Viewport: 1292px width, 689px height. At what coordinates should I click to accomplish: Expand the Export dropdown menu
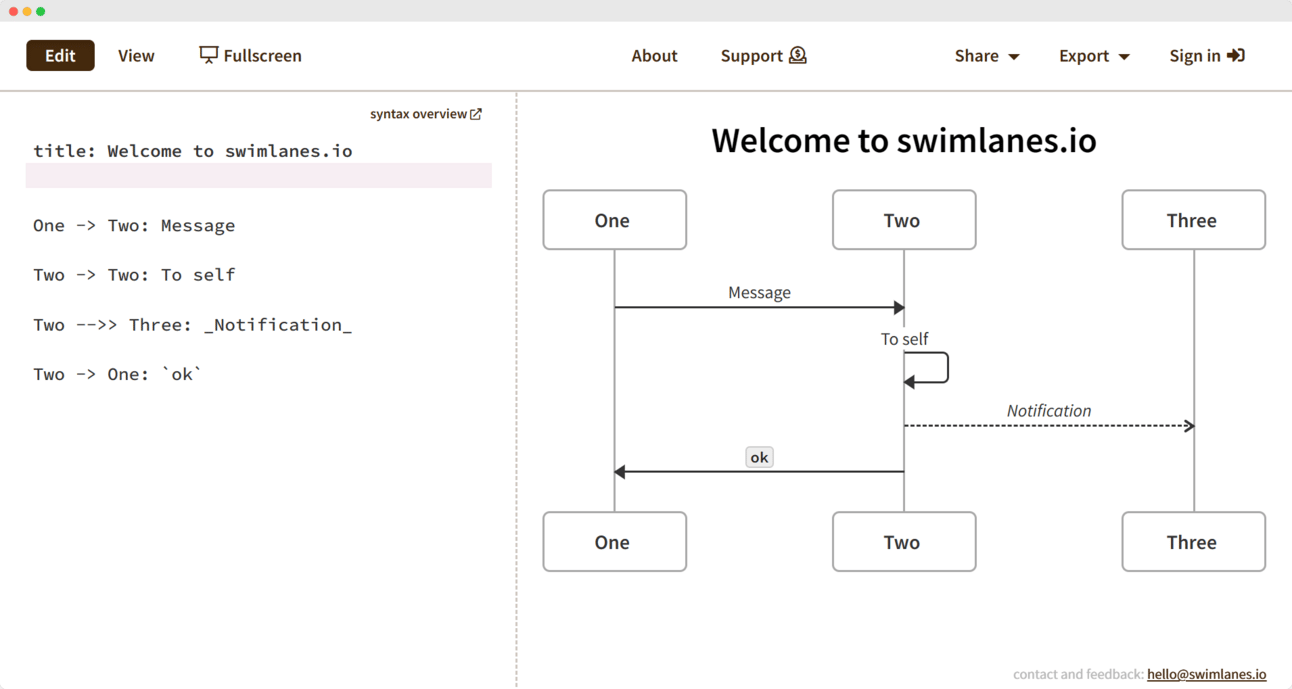[1094, 56]
